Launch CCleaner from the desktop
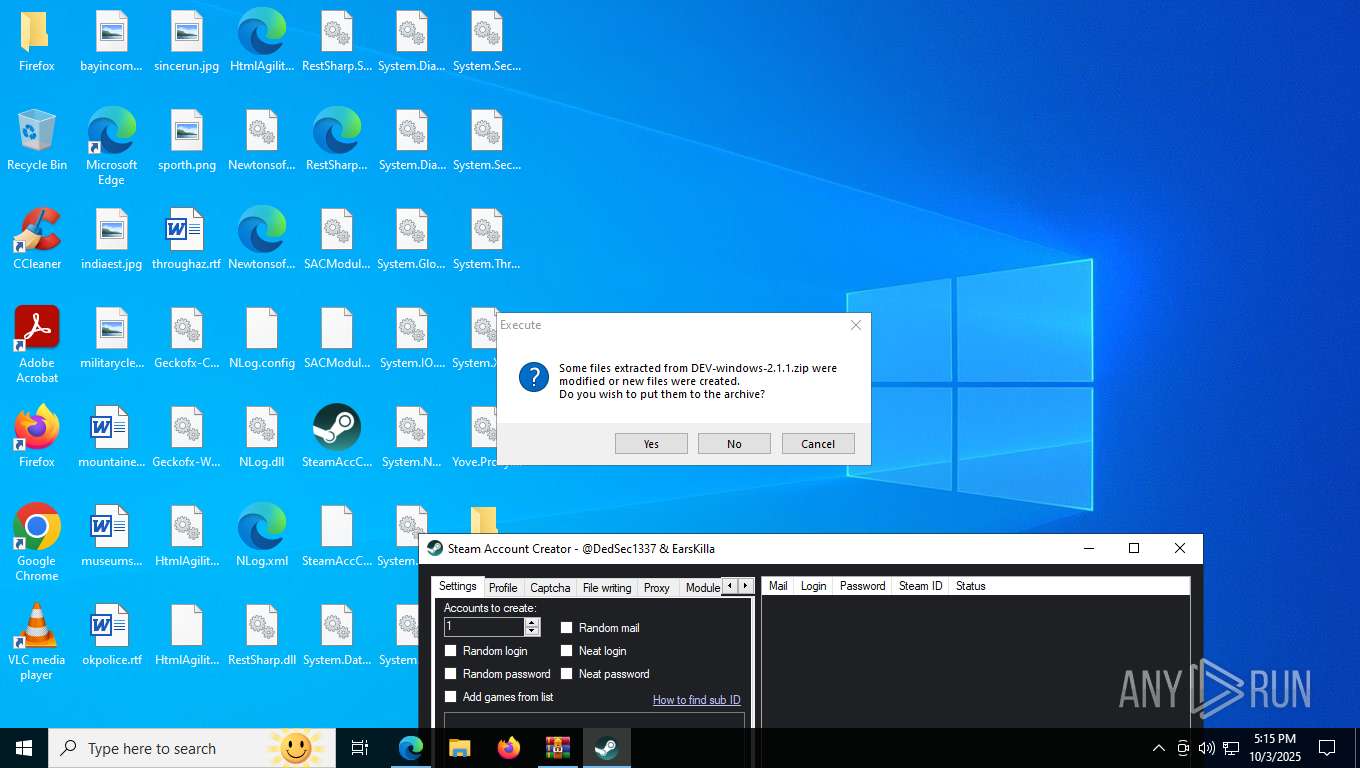The height and width of the screenshot is (768, 1360). [37, 240]
